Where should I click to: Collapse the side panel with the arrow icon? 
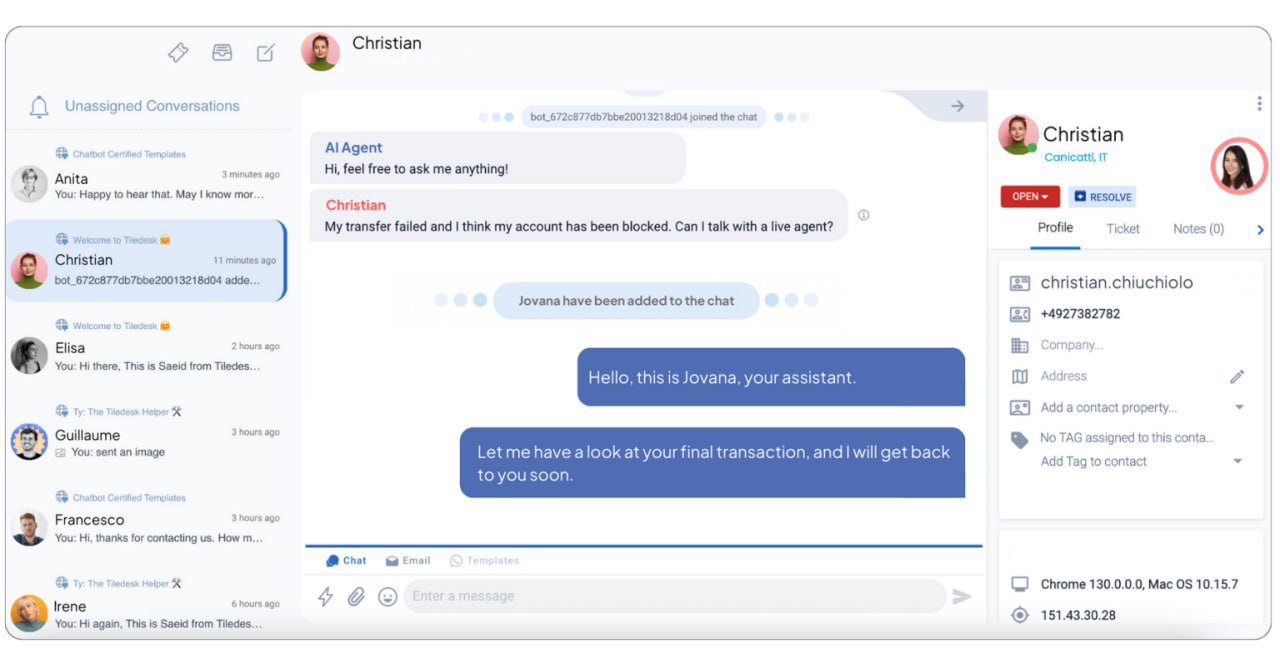click(957, 106)
